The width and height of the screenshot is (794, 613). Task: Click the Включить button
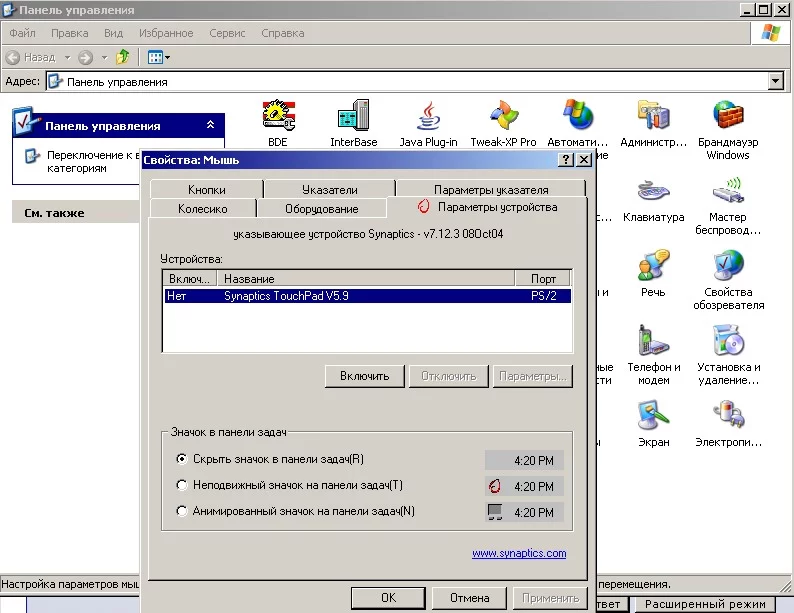(365, 376)
